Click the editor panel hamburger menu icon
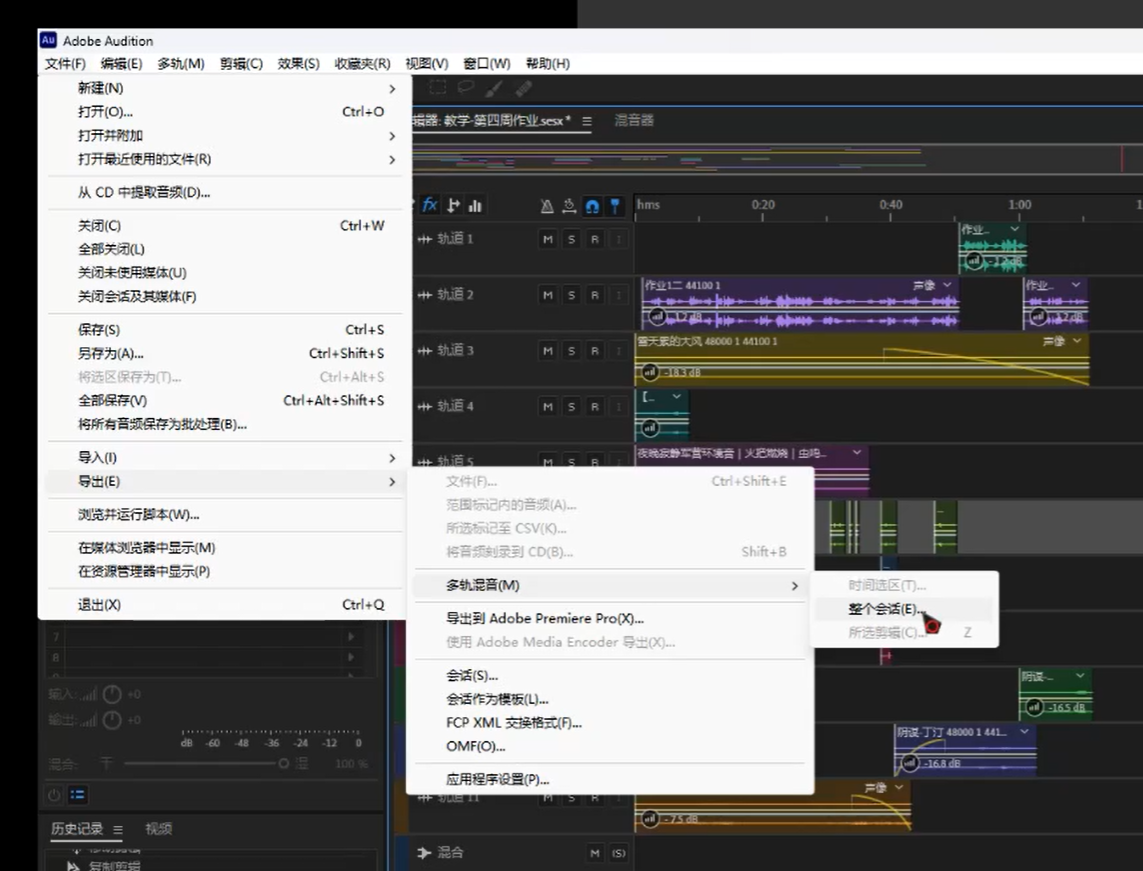Viewport: 1143px width, 871px height. click(587, 121)
